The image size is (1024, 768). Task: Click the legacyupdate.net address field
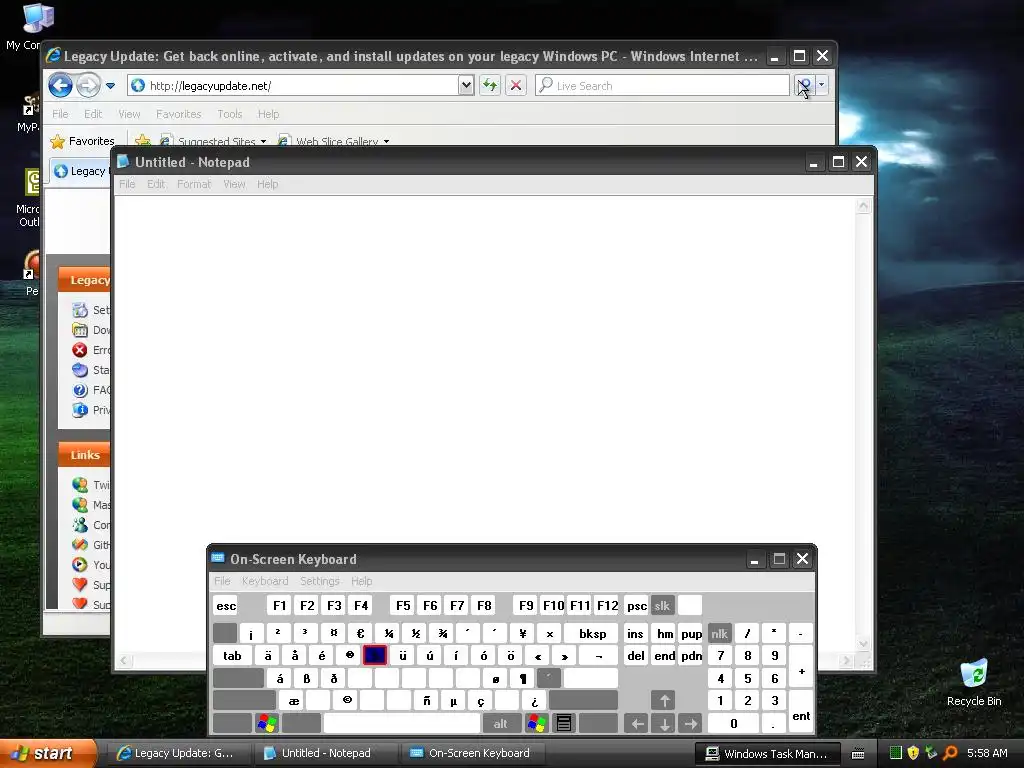tap(293, 86)
